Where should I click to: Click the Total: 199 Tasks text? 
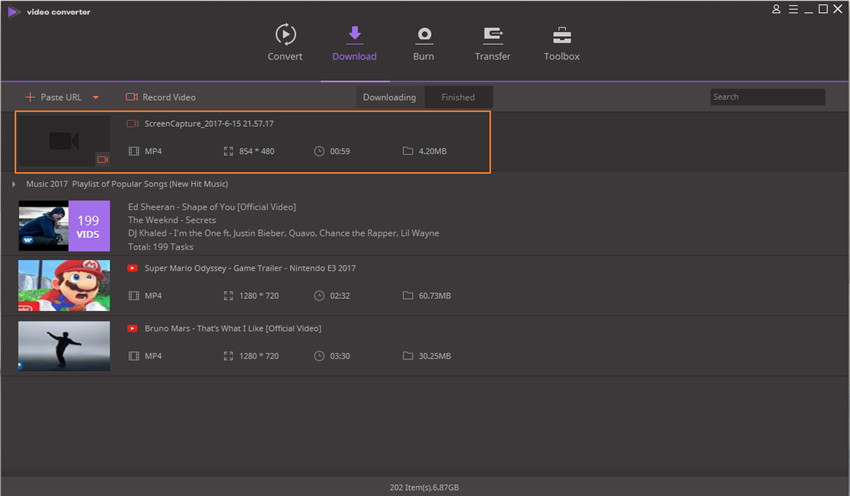(x=160, y=247)
